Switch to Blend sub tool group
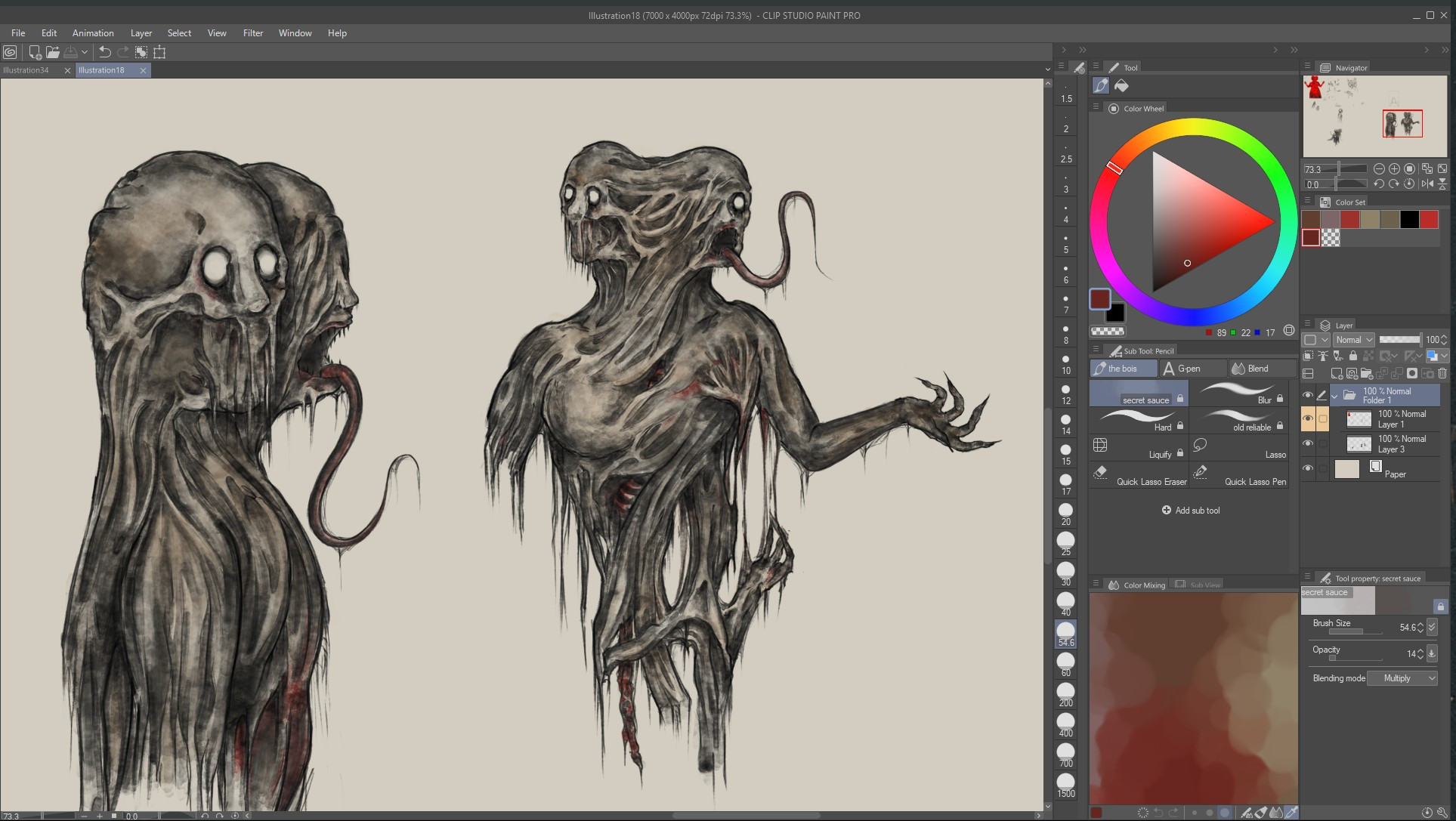1456x821 pixels. (x=1262, y=369)
